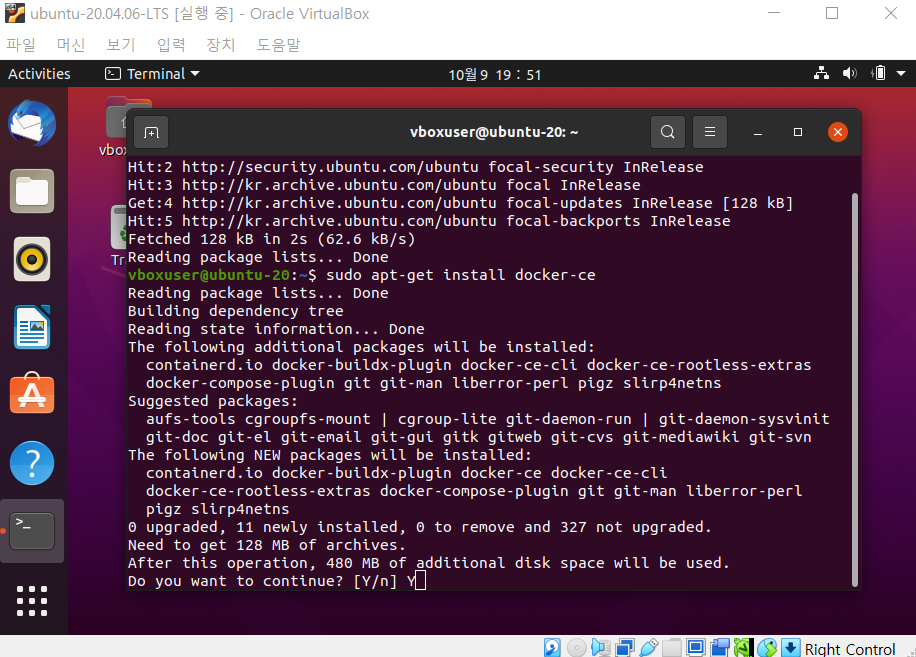The width and height of the screenshot is (916, 657).
Task: Click the VirtualBox display status icon
Action: click(696, 647)
